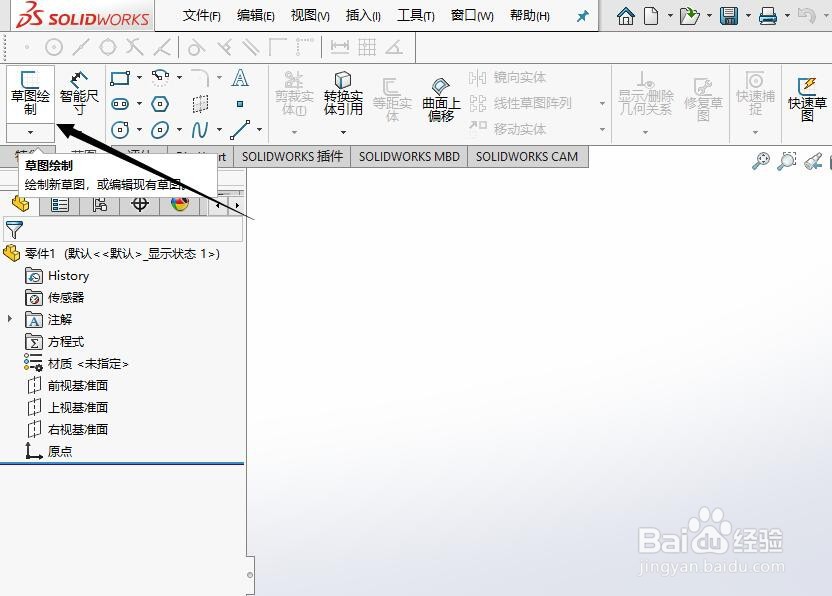832x596 pixels.
Task: Open the spline tool dropdown arrow
Action: 220,129
